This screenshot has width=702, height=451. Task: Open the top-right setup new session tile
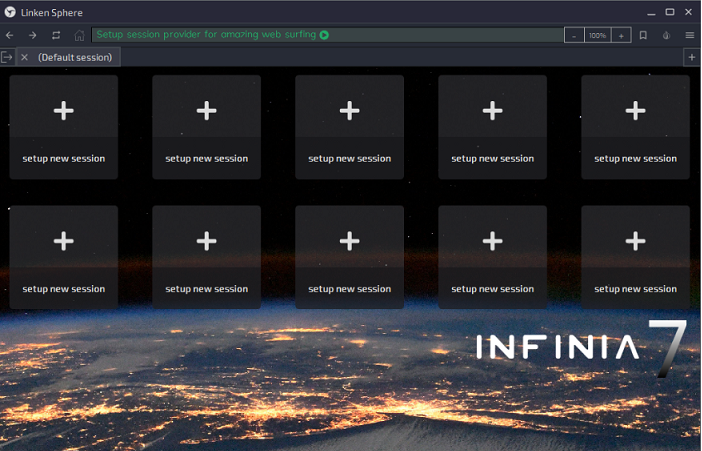[635, 127]
